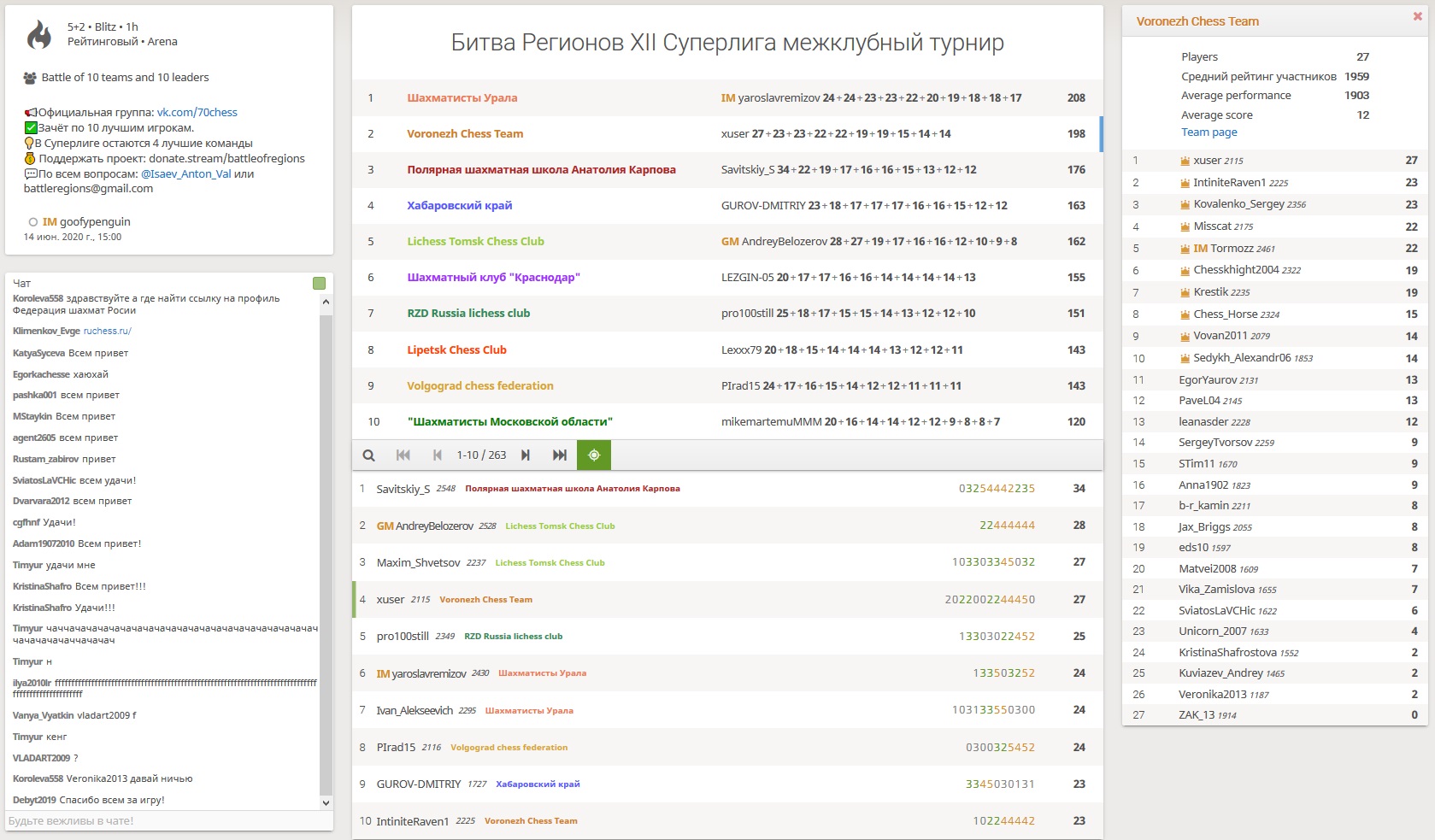Open player GUROV-DMITRIY ranking row
Viewport: 1435px width, 840px height.
click(727, 784)
